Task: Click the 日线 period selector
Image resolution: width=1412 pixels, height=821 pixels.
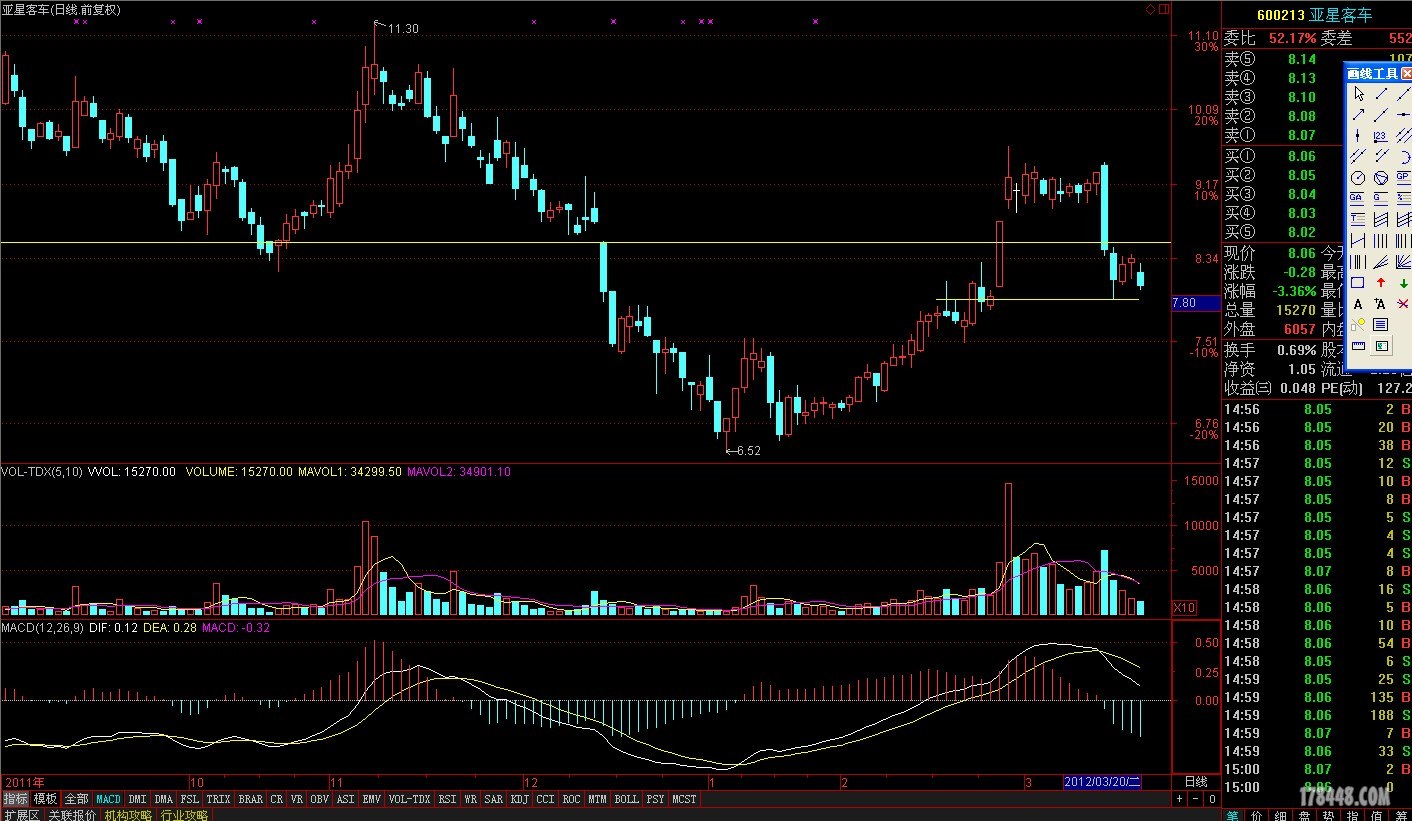Action: 1196,781
